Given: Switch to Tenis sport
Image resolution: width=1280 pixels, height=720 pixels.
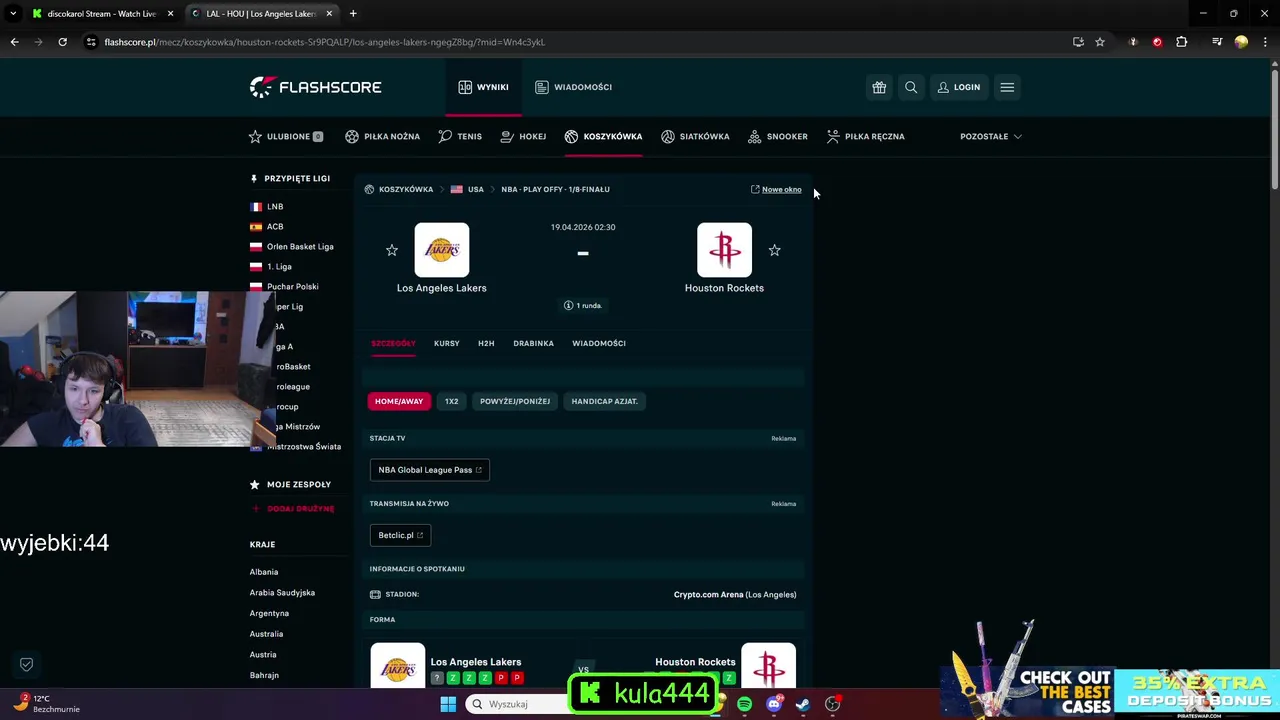Looking at the screenshot, I should (460, 136).
